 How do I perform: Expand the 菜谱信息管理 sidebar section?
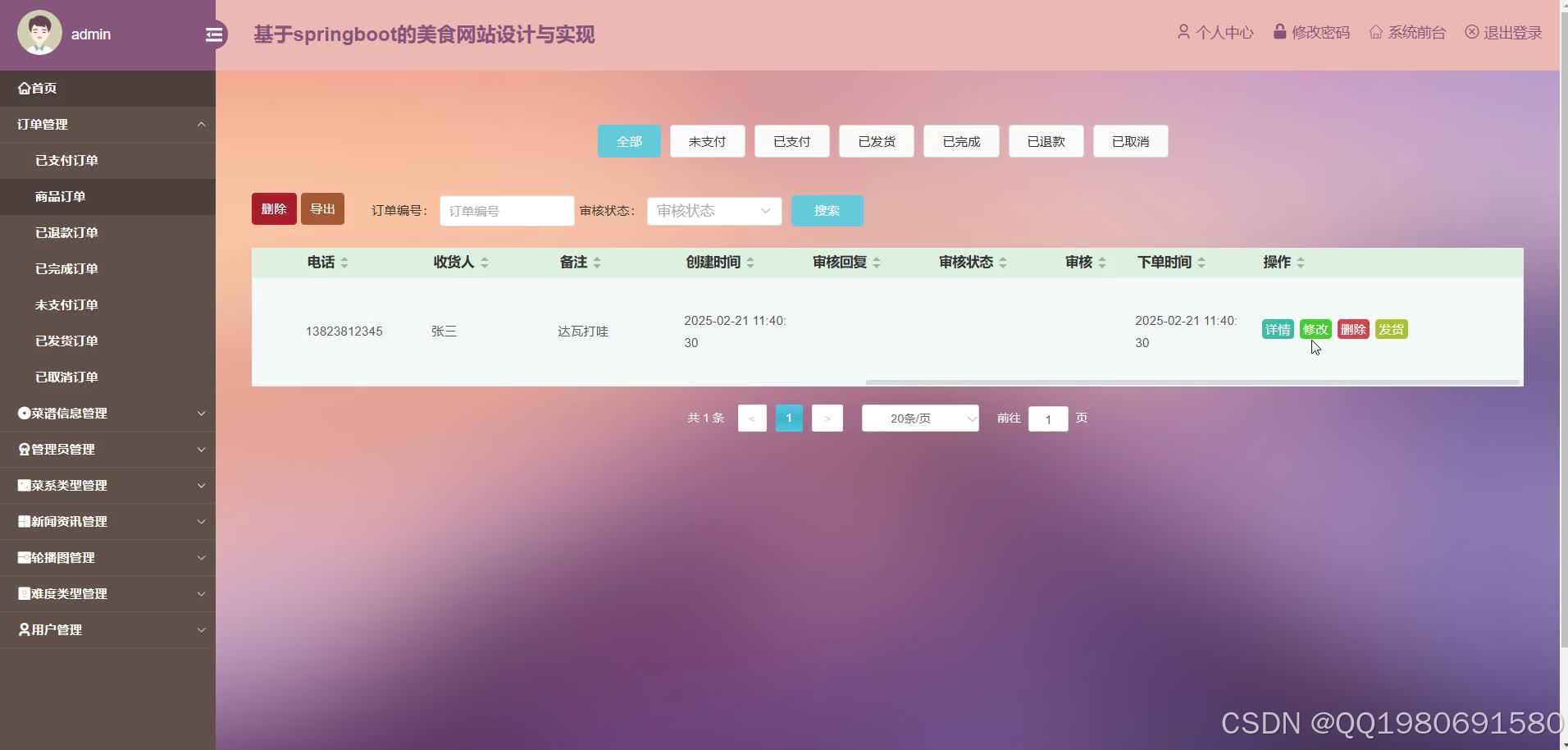(107, 413)
